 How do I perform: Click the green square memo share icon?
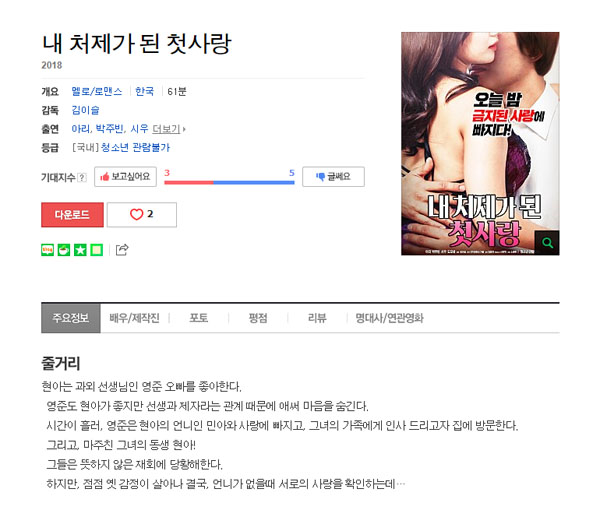[96, 250]
